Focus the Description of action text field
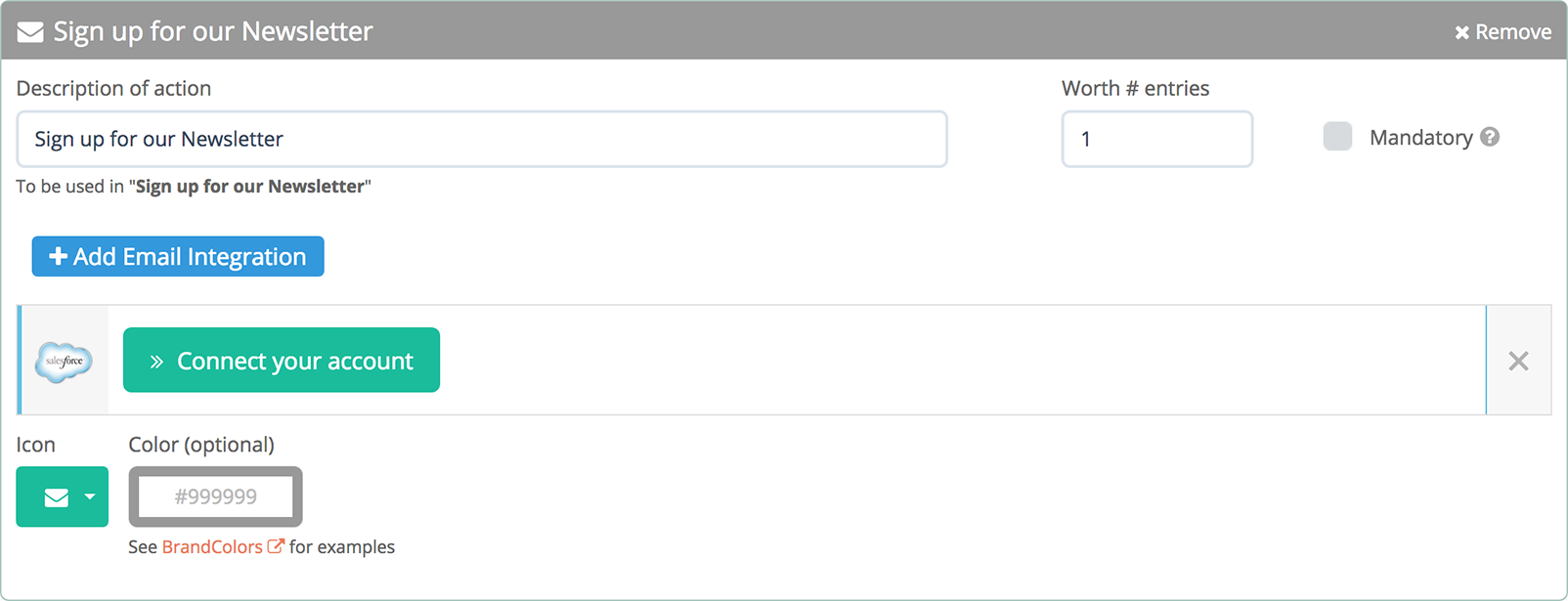The width and height of the screenshot is (1568, 601). click(x=482, y=139)
